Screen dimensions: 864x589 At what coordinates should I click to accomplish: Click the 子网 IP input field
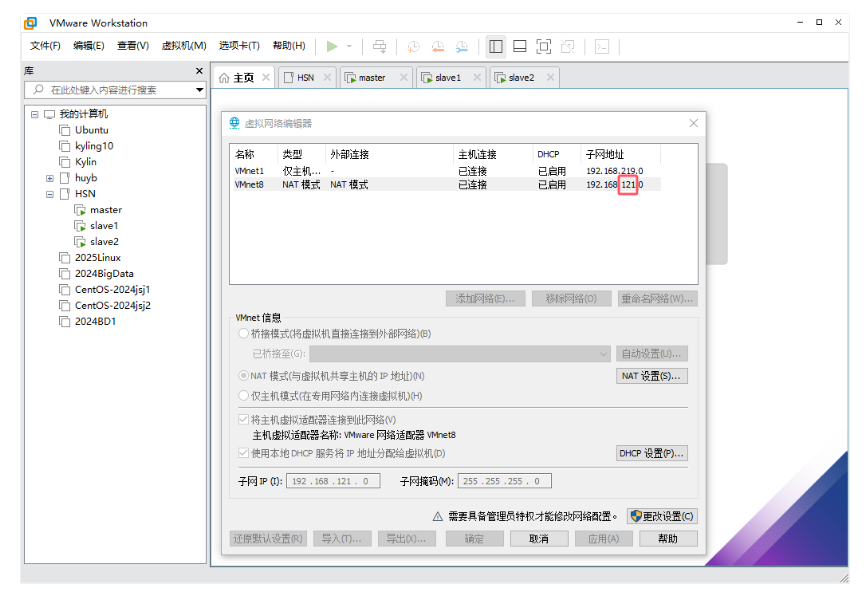[333, 482]
